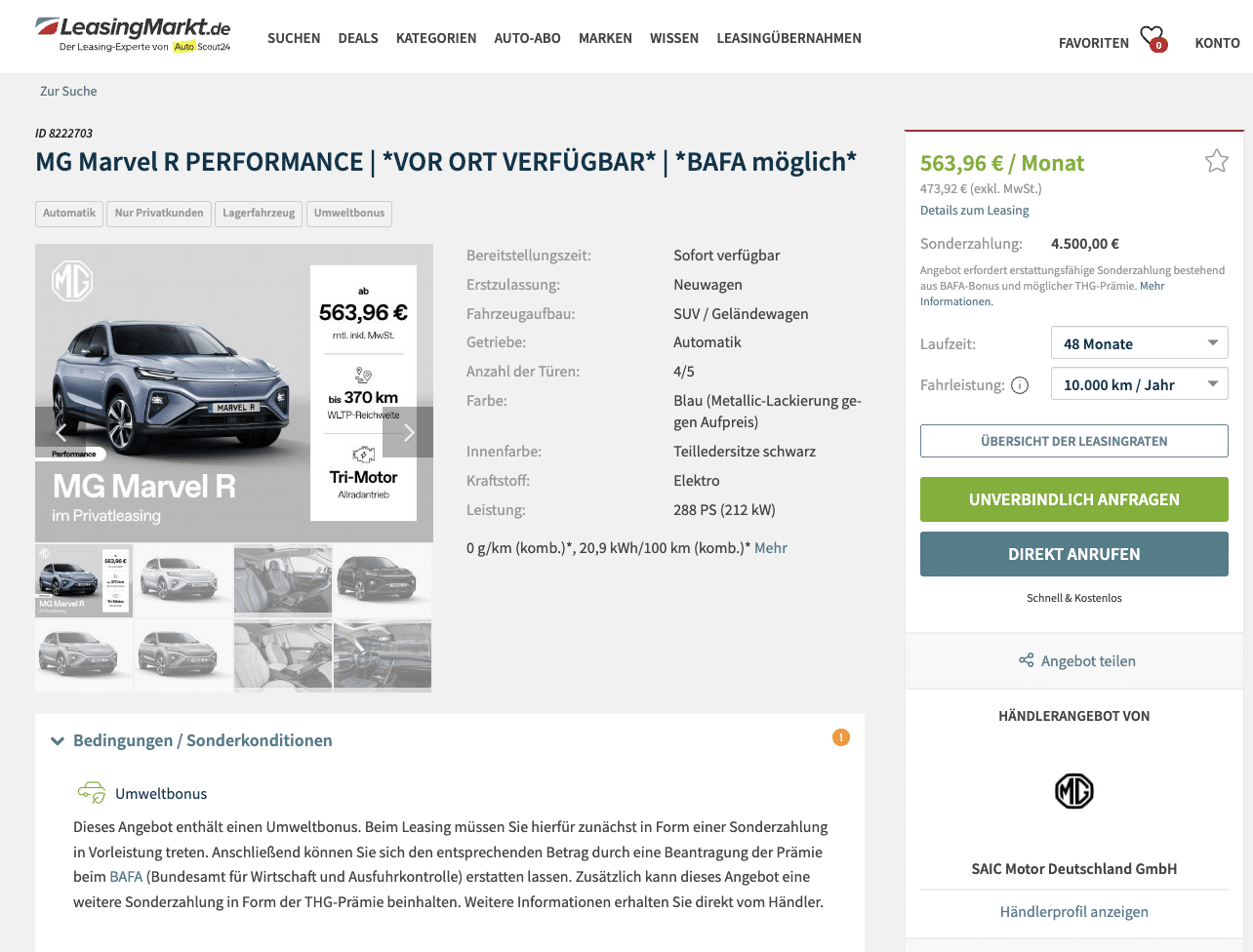Click the Umweltbonus tag

349,213
